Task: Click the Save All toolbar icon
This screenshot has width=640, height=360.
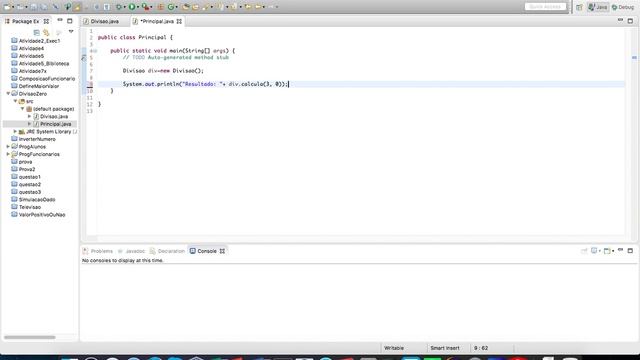Action: 44,7
